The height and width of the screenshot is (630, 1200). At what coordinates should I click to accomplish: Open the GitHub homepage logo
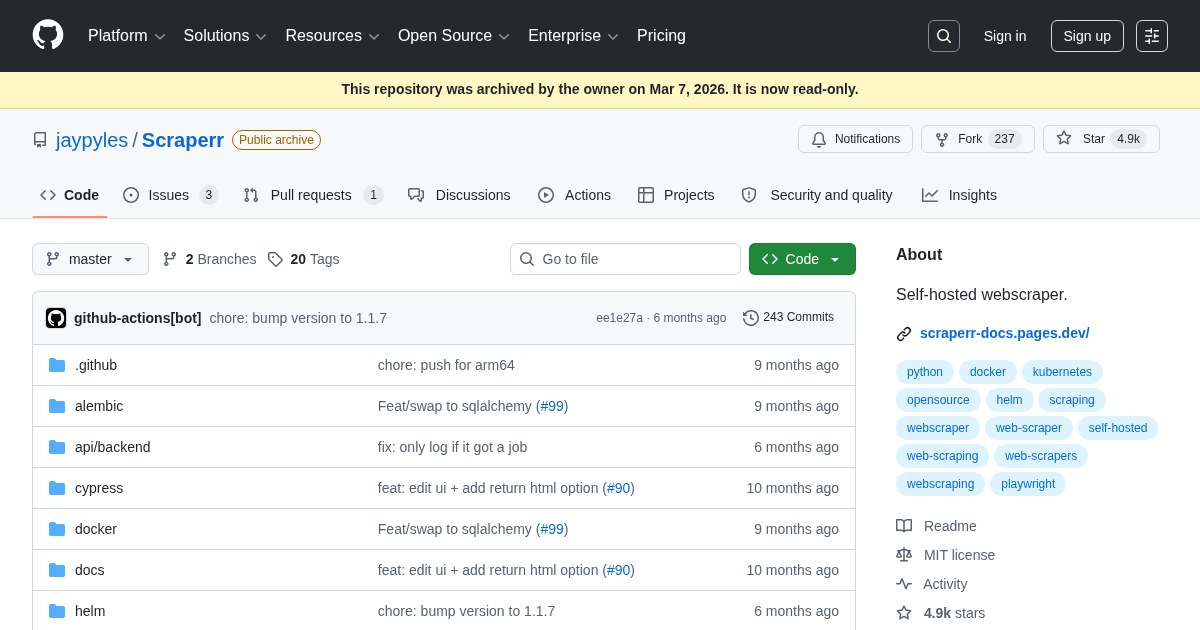coord(48,35)
